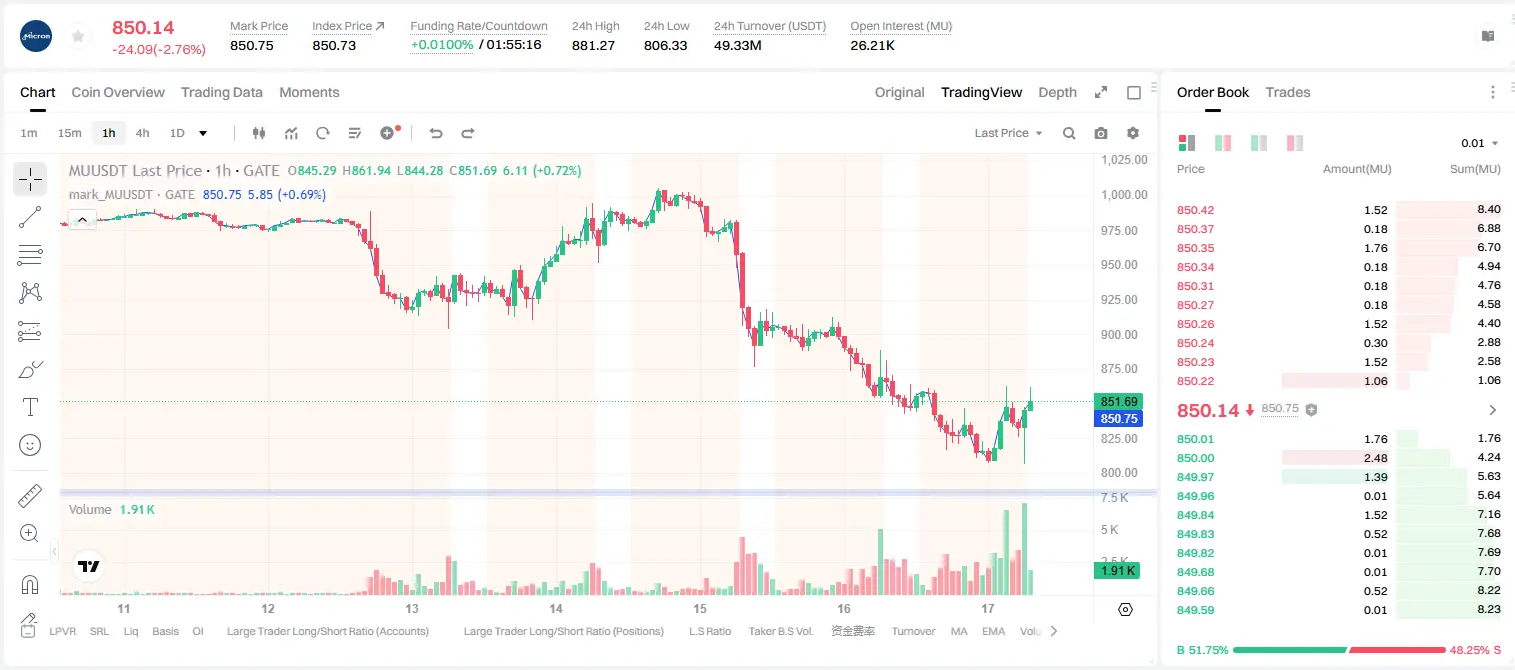Open the Last Price dropdown
Screen dimensions: 1515x670
[x=1008, y=133]
